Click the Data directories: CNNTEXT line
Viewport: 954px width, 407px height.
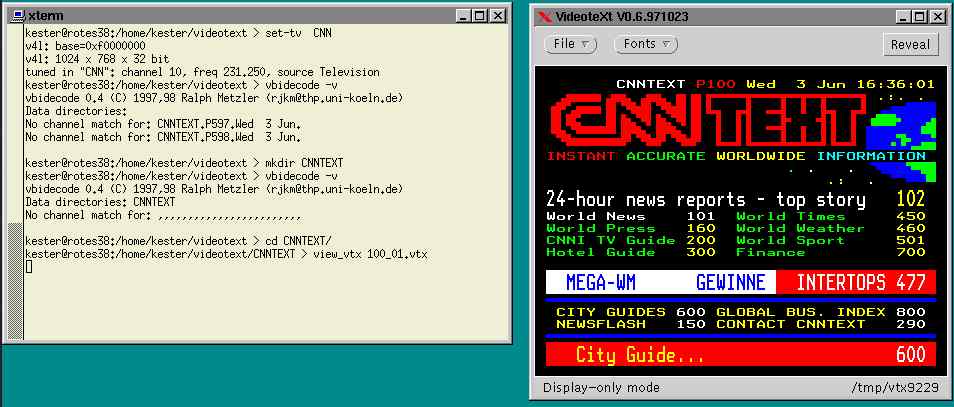[100, 201]
